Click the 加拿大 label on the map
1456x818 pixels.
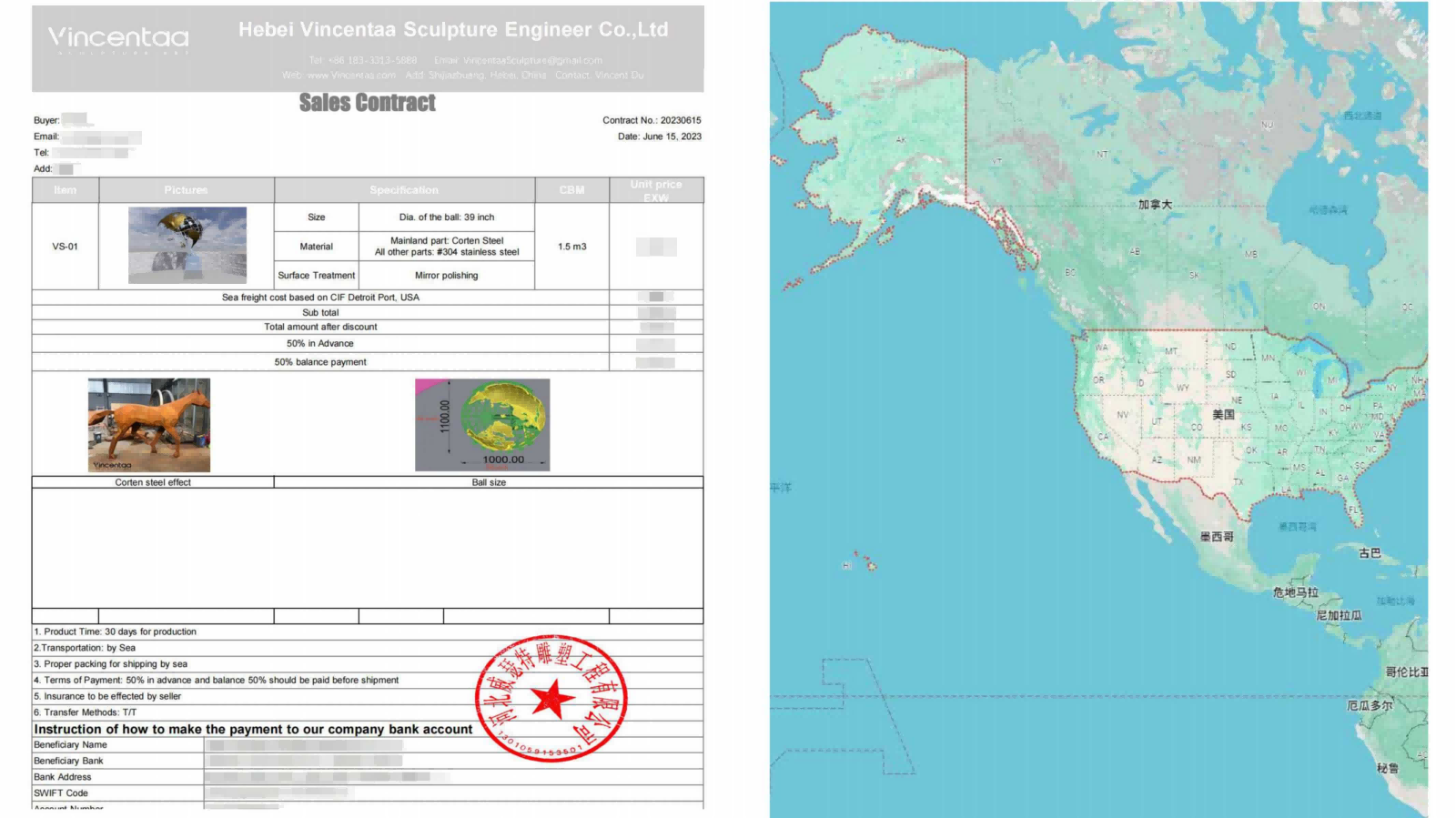pyautogui.click(x=1155, y=205)
